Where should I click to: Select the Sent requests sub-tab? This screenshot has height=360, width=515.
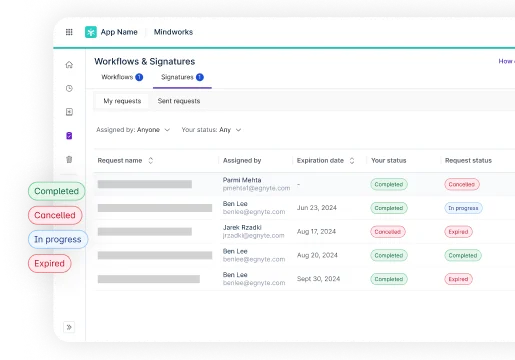(x=179, y=101)
